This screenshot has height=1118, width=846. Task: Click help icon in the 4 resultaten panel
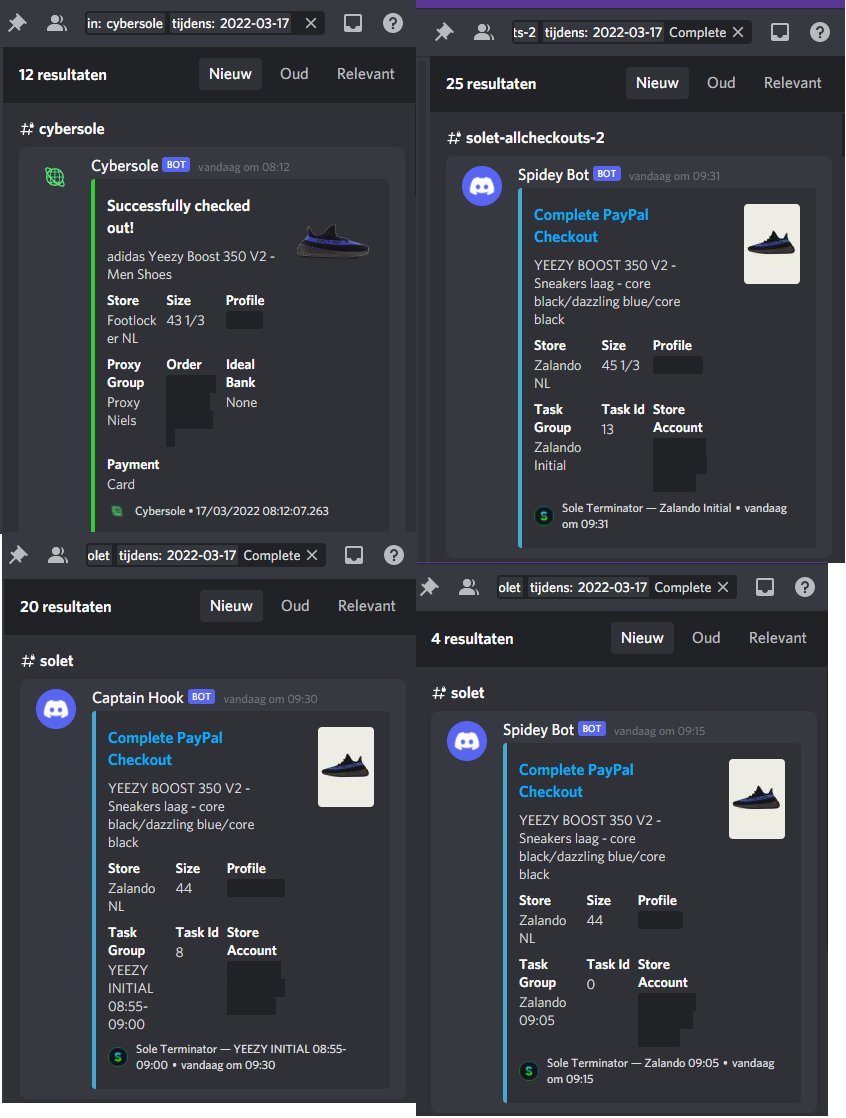click(805, 588)
